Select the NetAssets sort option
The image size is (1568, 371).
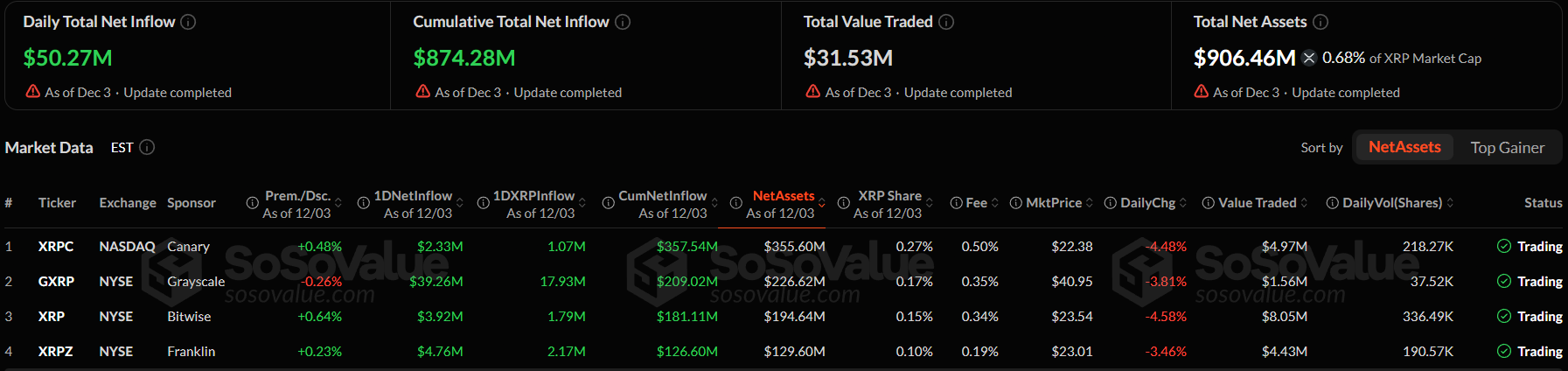click(1404, 147)
